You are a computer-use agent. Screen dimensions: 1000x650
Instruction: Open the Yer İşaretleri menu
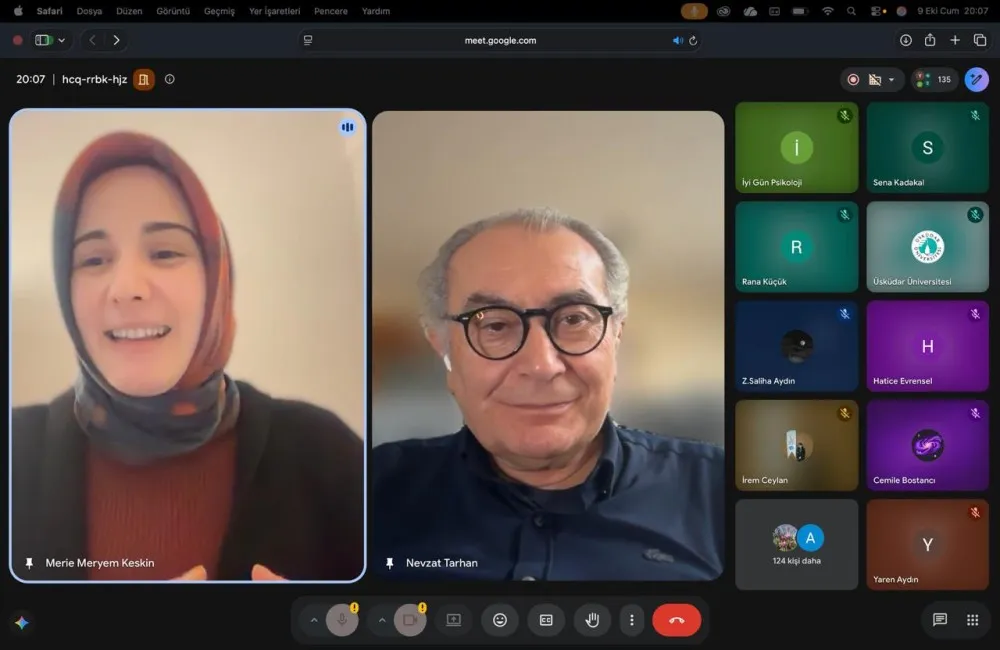click(x=274, y=11)
